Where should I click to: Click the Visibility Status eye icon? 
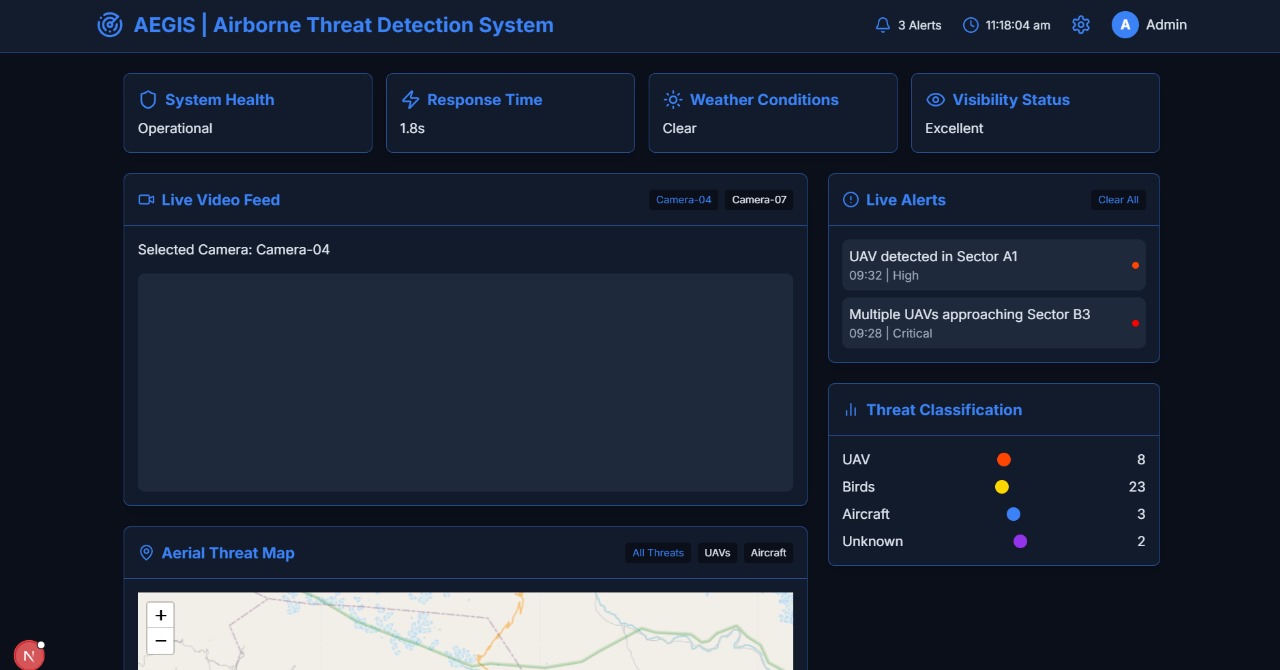click(x=935, y=100)
